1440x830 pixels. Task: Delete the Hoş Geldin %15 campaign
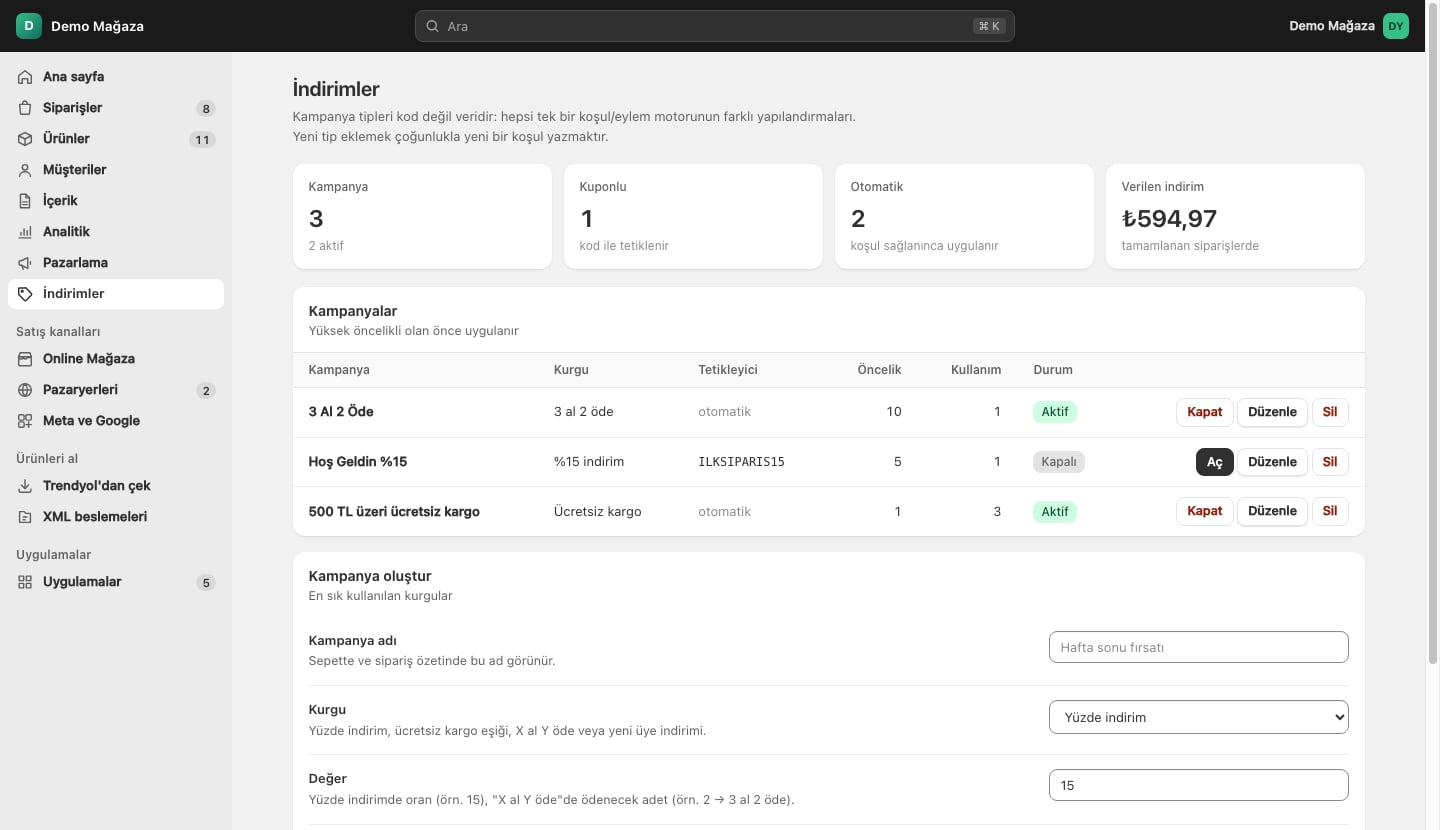pyautogui.click(x=1330, y=462)
